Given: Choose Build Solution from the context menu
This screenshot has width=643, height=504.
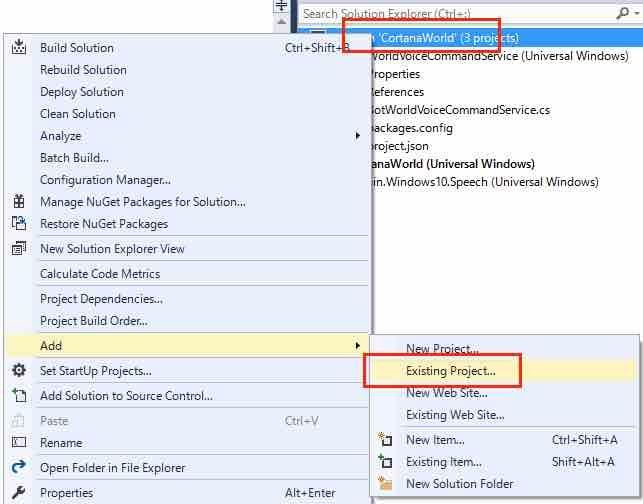Looking at the screenshot, I should click(x=187, y=48).
